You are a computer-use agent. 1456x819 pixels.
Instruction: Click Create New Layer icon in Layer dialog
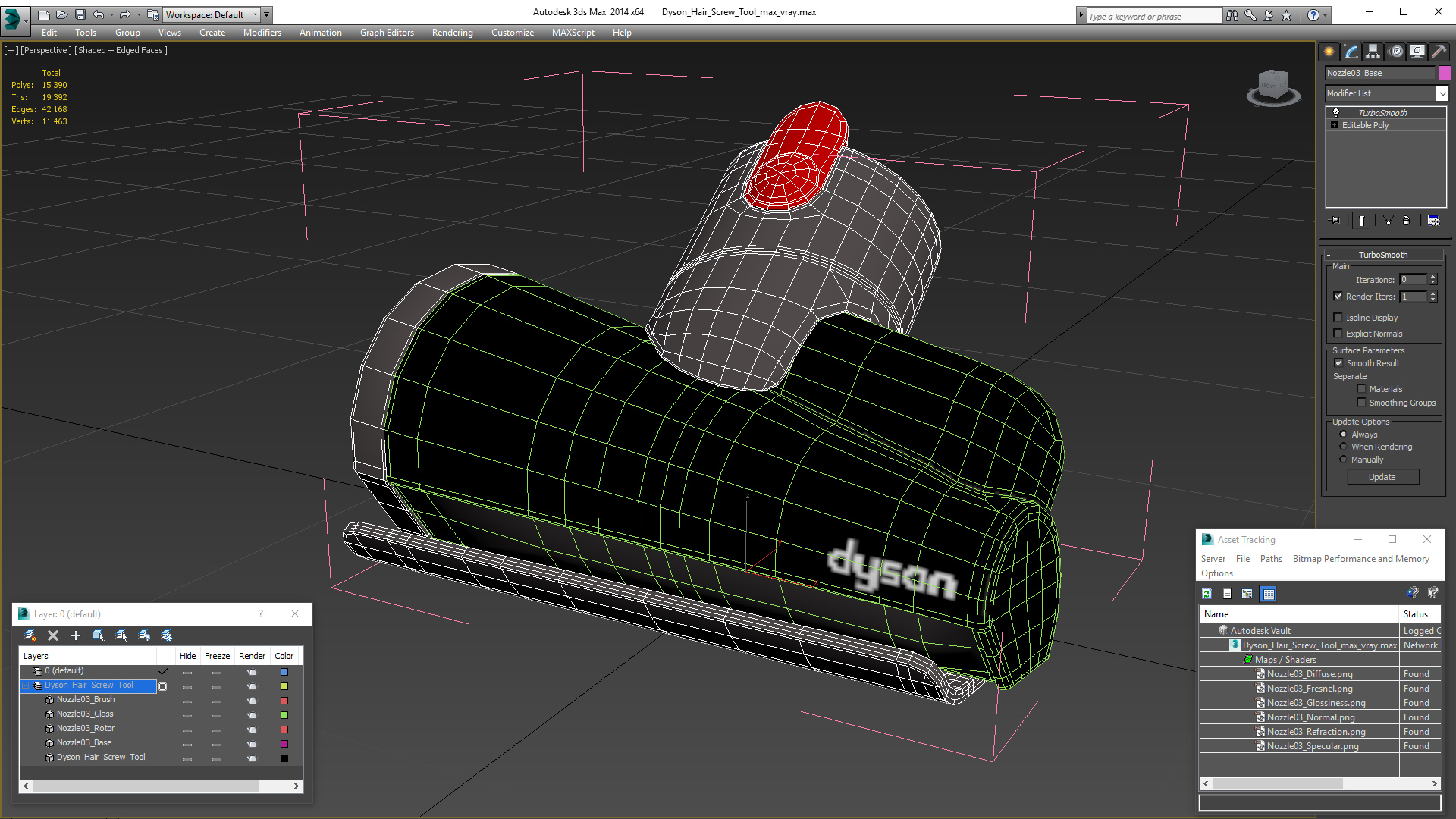(x=30, y=635)
